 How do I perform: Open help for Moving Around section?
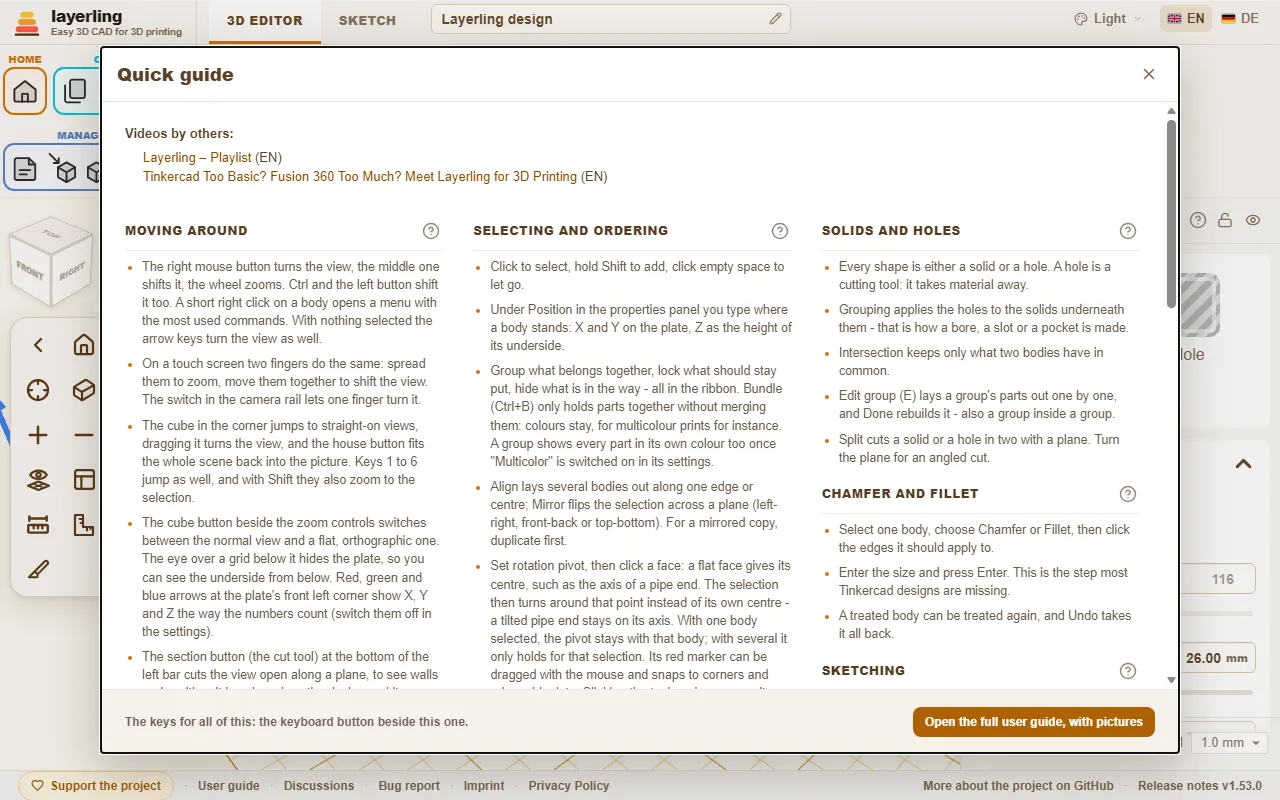click(x=431, y=231)
